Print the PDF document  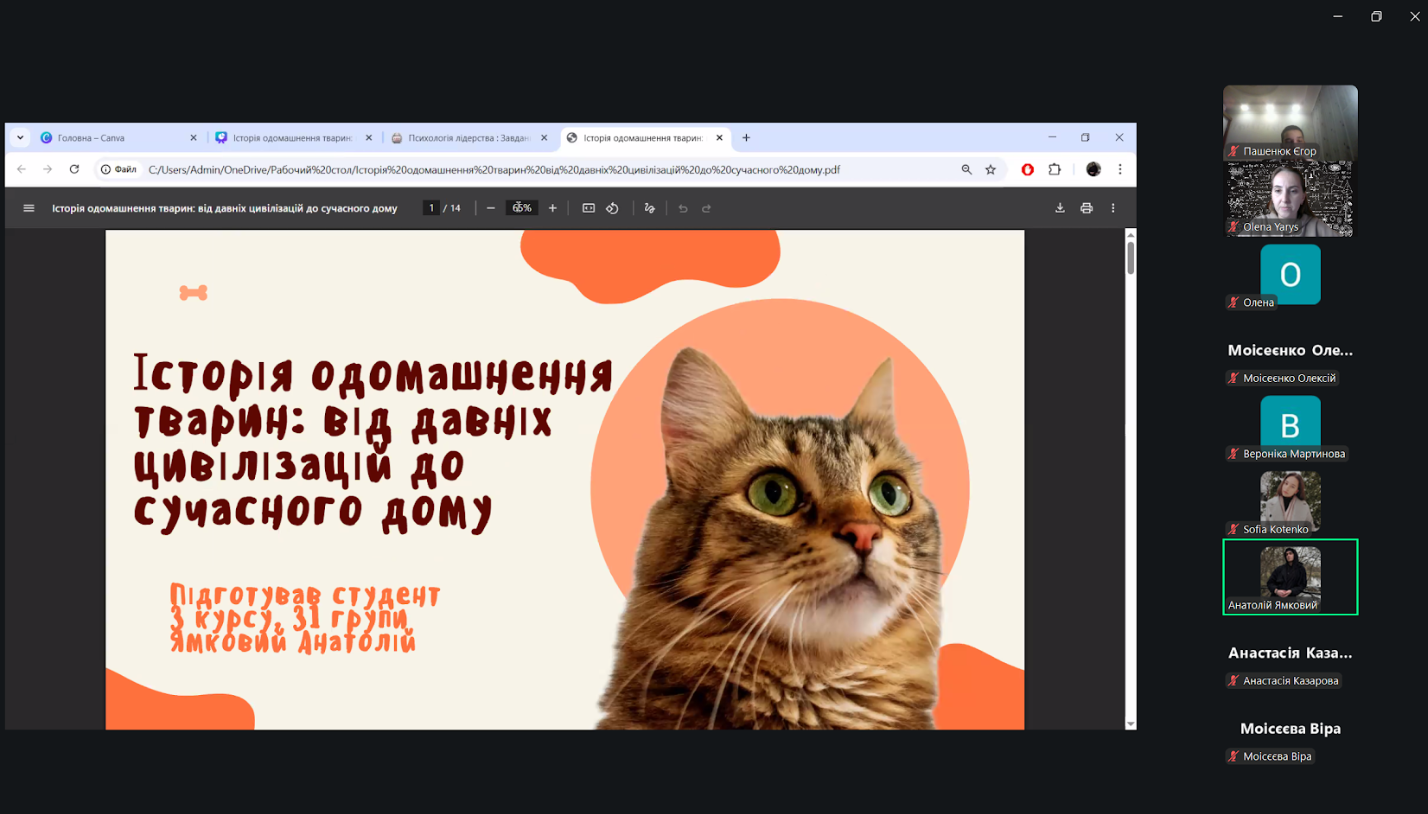tap(1086, 208)
